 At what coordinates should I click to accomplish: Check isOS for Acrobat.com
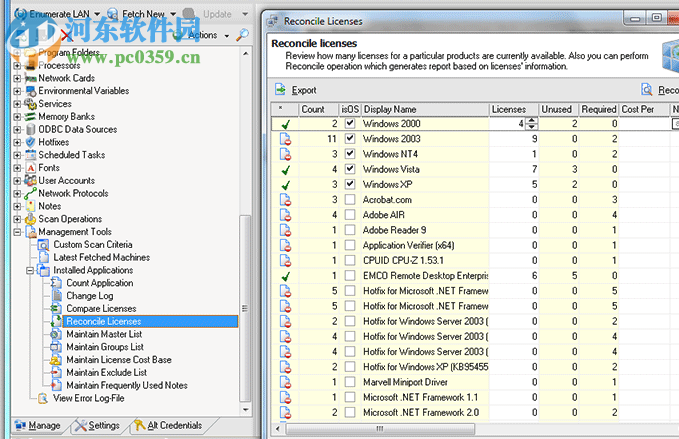click(350, 200)
